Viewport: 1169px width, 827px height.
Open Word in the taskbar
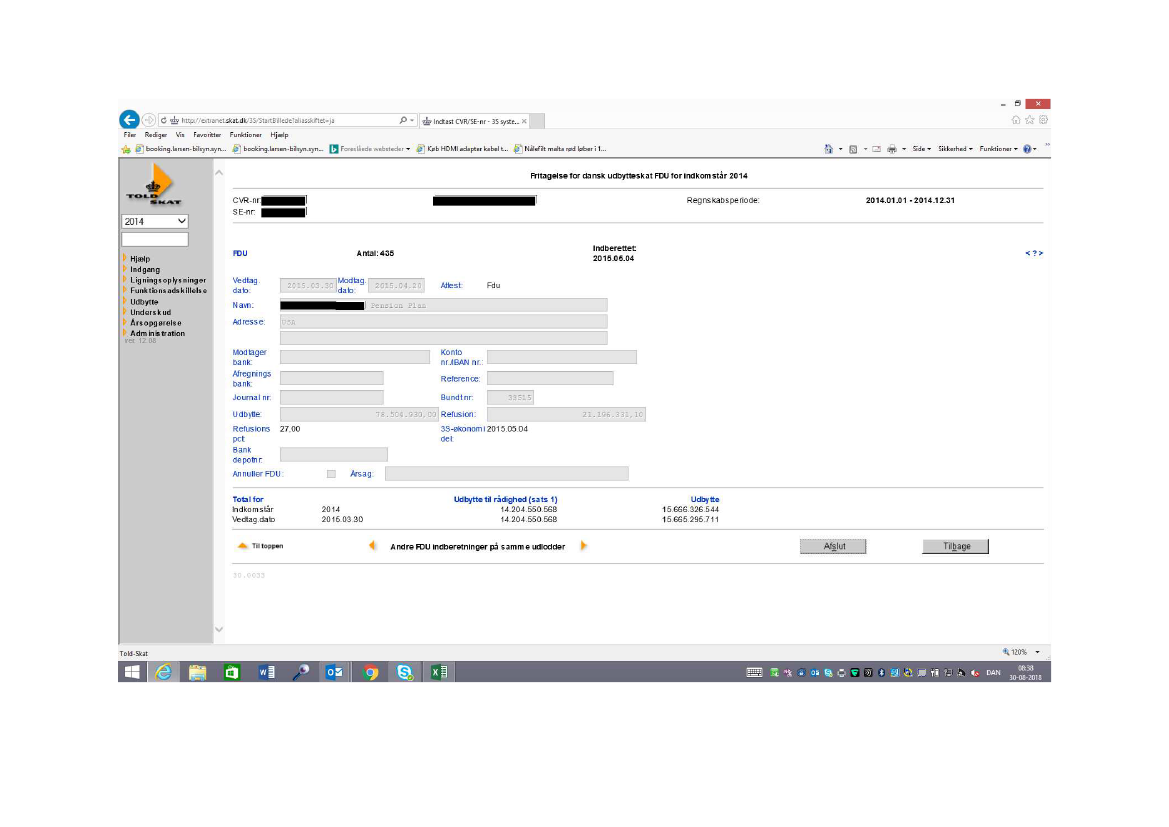point(266,673)
